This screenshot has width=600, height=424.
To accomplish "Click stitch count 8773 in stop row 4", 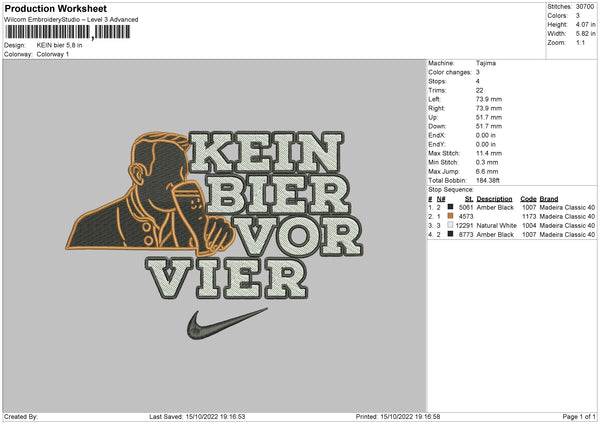I will (x=466, y=235).
